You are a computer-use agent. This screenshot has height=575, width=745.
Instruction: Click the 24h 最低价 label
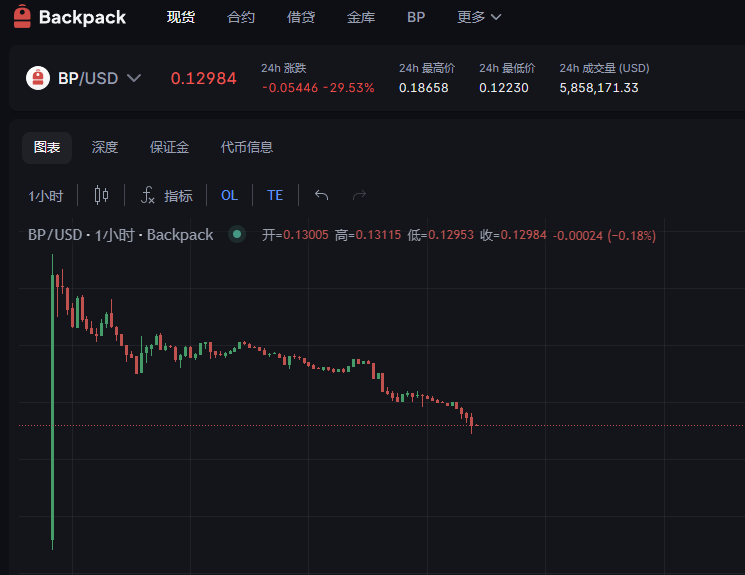click(507, 68)
